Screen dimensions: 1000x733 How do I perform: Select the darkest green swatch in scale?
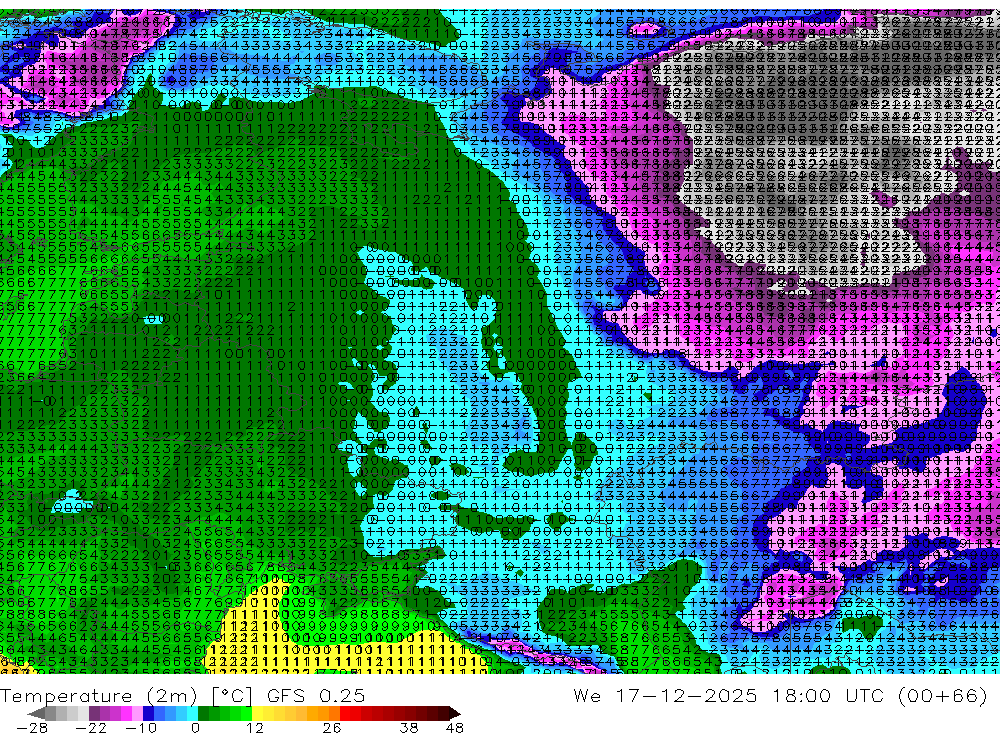203,713
